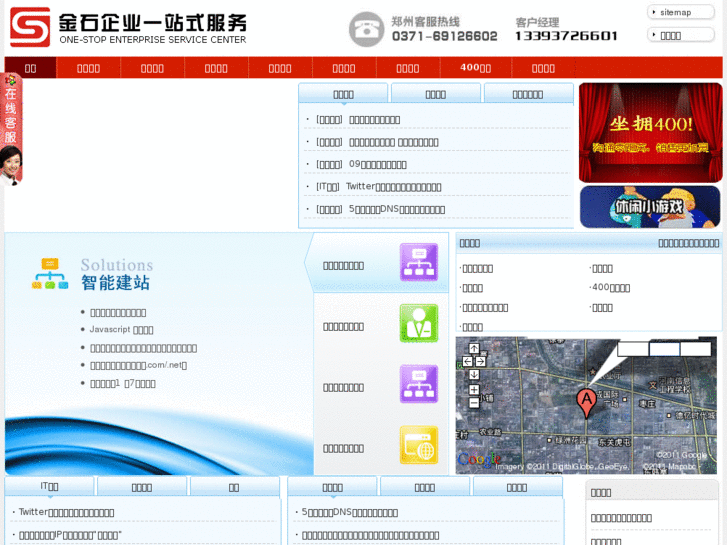The image size is (727, 545).
Task: Zoom in on the map with plus button
Action: click(x=474, y=390)
